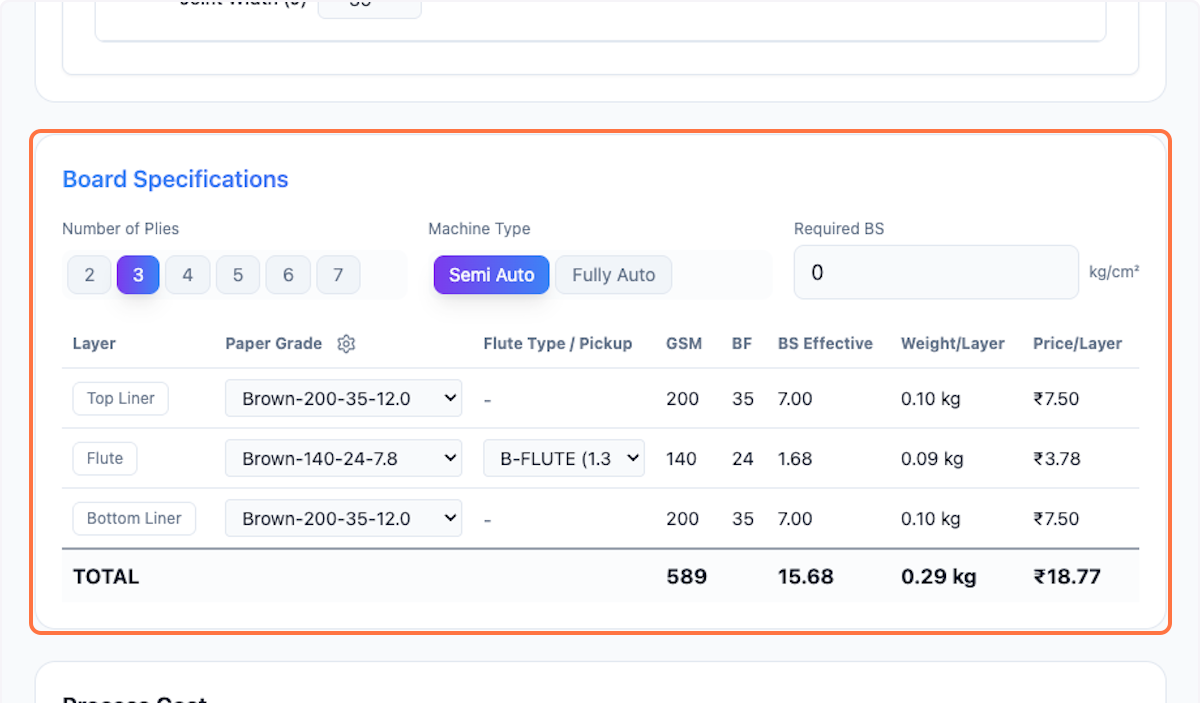Select 2 plies option
The width and height of the screenshot is (1200, 703).
(x=89, y=275)
